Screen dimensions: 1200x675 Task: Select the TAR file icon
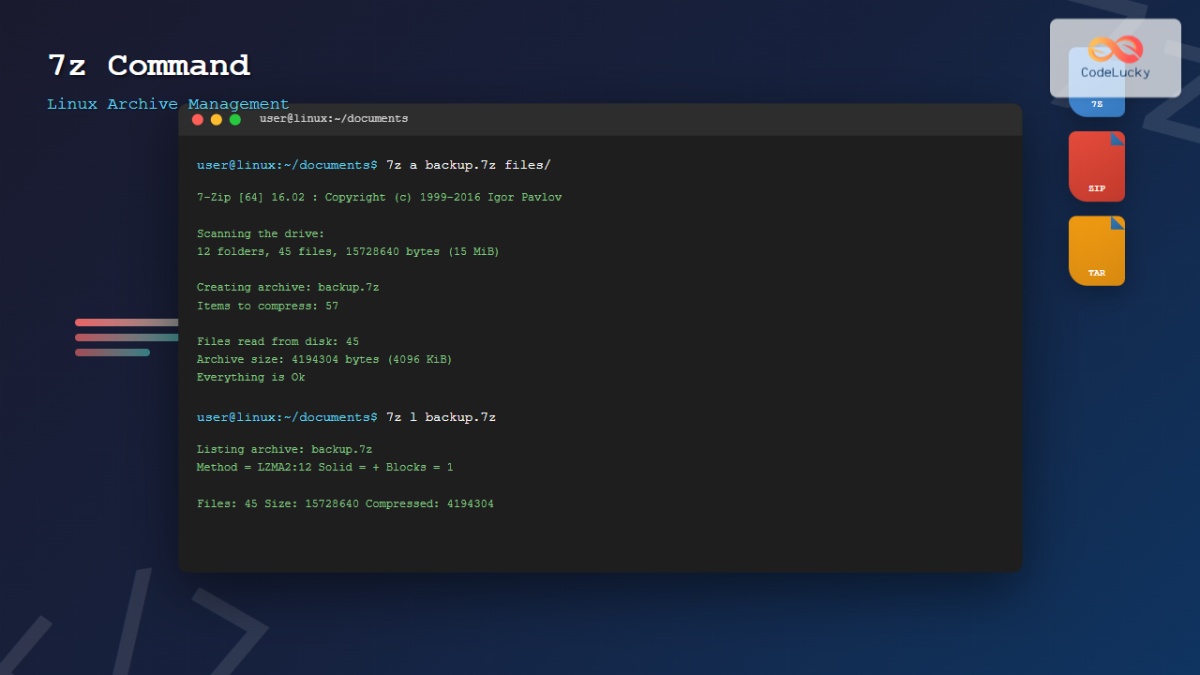click(1096, 250)
